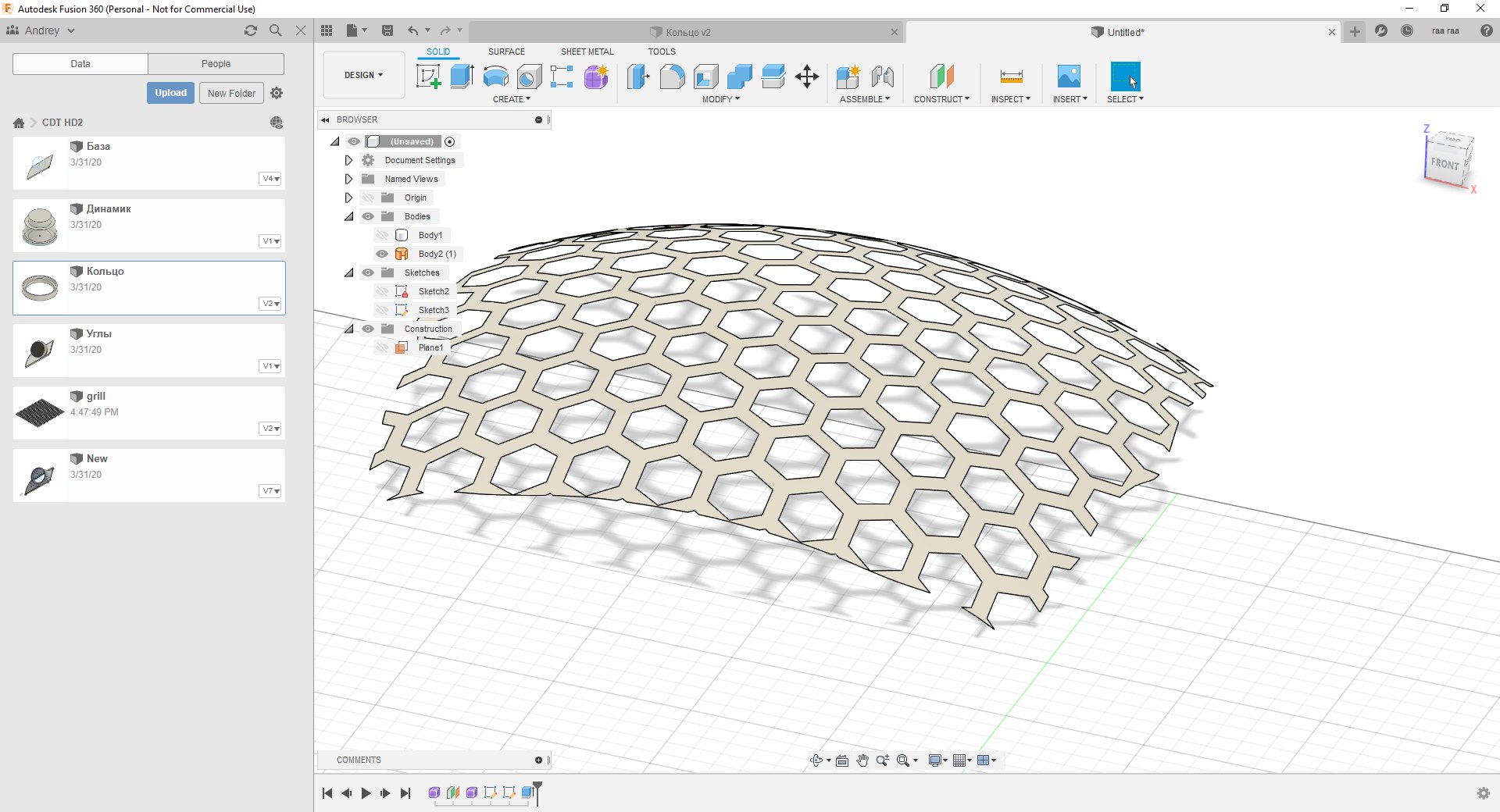Viewport: 1500px width, 812px height.
Task: Click the New Folder button
Action: pos(231,93)
